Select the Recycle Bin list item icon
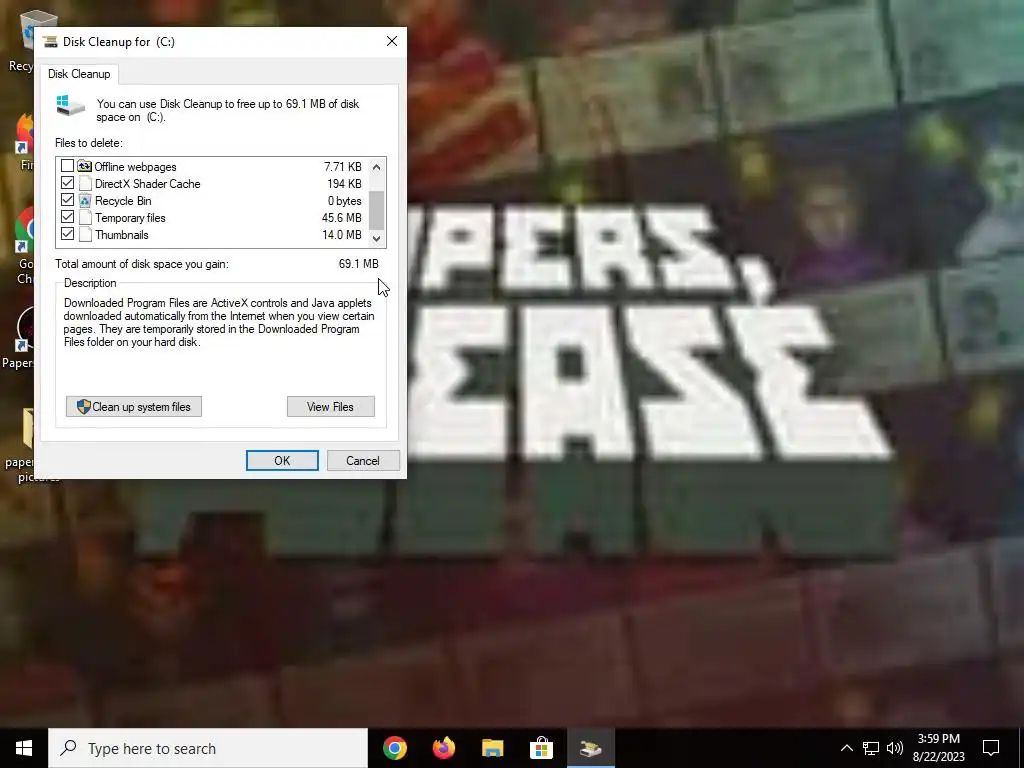The width and height of the screenshot is (1024, 768). click(85, 200)
